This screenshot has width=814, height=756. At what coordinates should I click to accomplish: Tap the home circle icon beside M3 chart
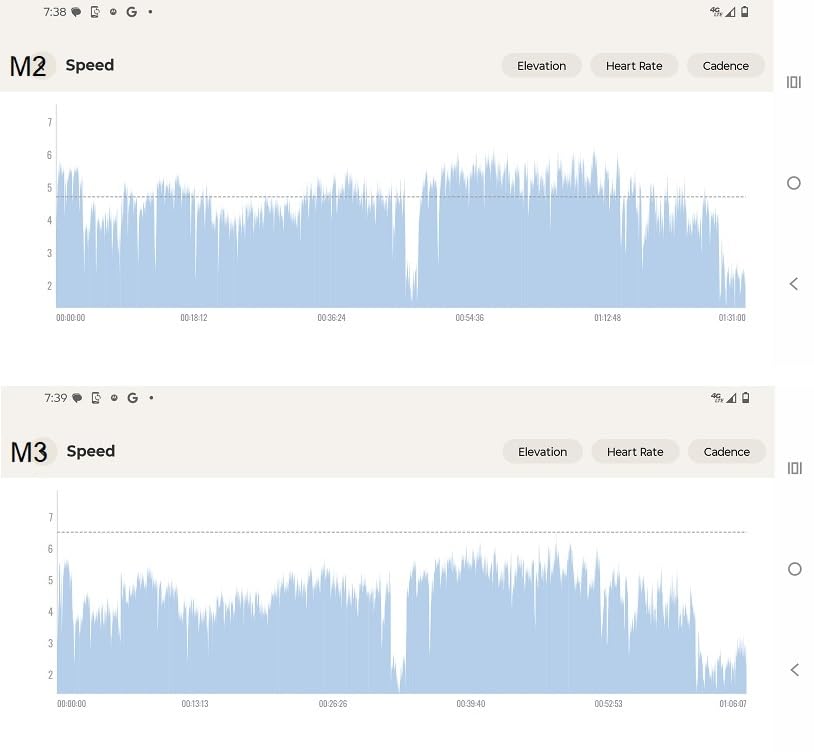pos(795,569)
